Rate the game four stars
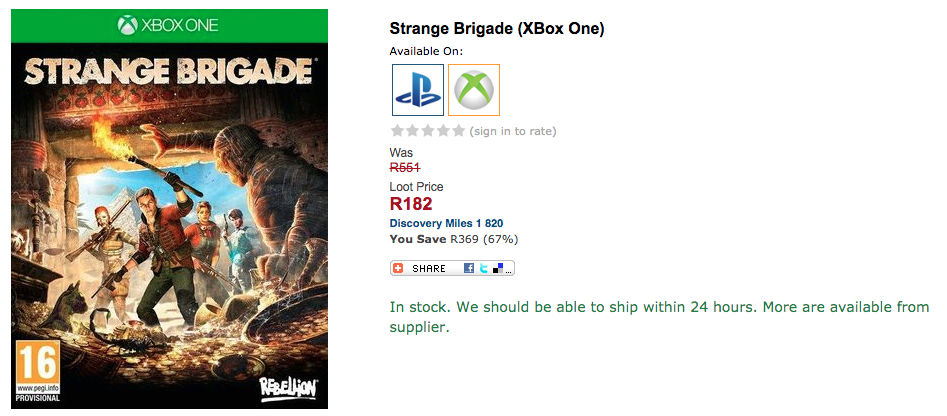 (443, 131)
